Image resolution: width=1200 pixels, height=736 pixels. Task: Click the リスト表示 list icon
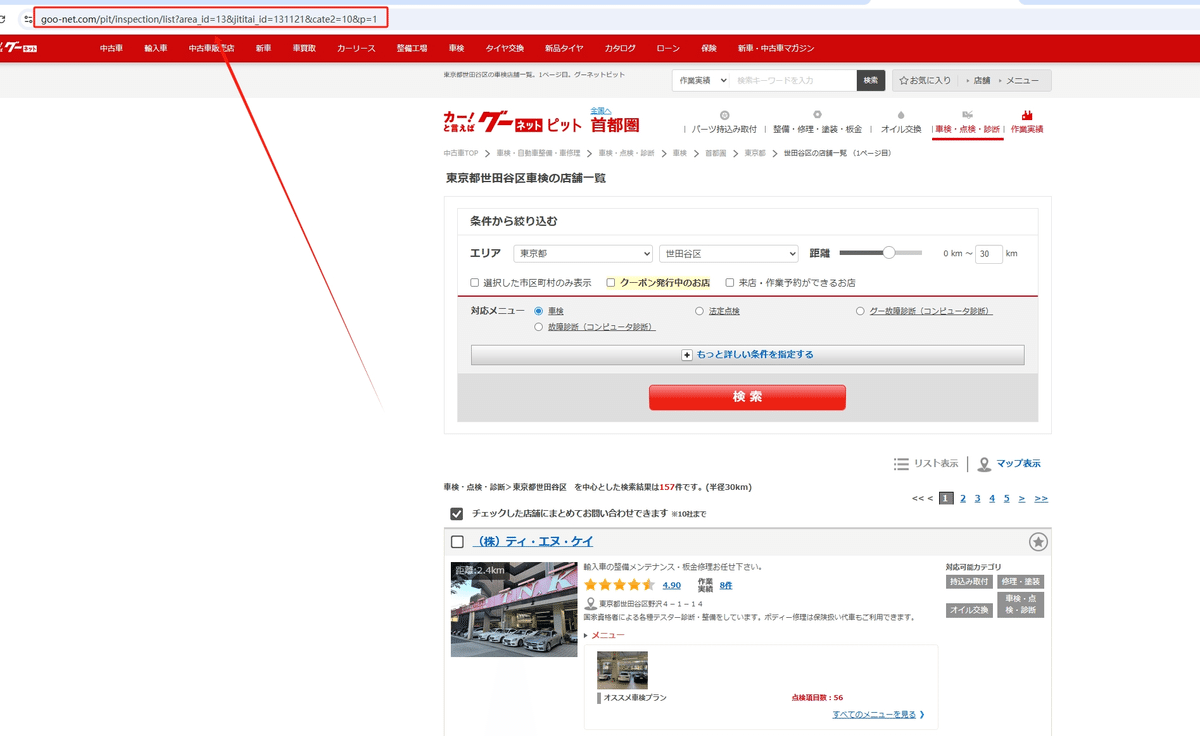[x=901, y=464]
